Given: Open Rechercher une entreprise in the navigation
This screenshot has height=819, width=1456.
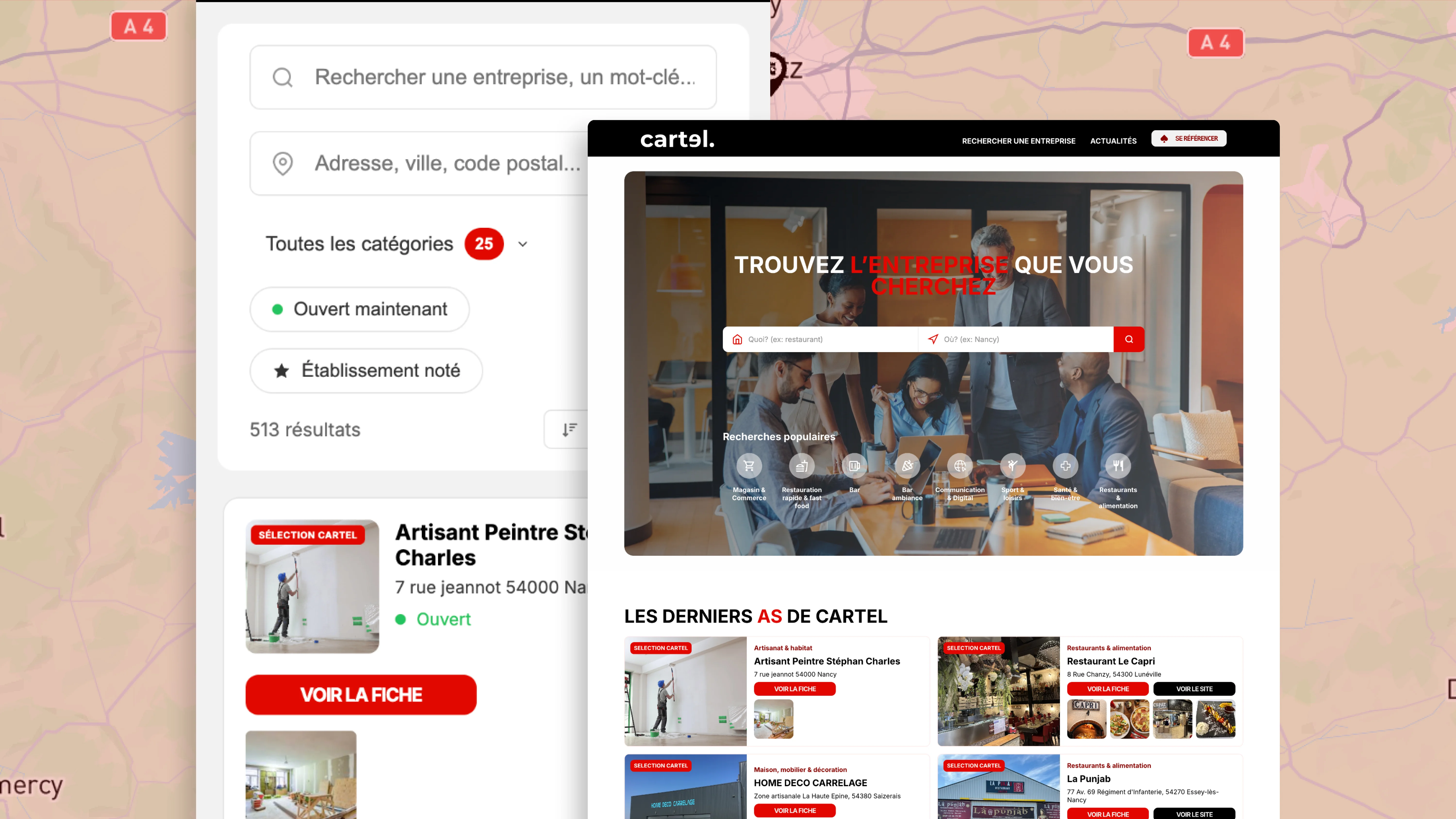Looking at the screenshot, I should click(x=1018, y=141).
